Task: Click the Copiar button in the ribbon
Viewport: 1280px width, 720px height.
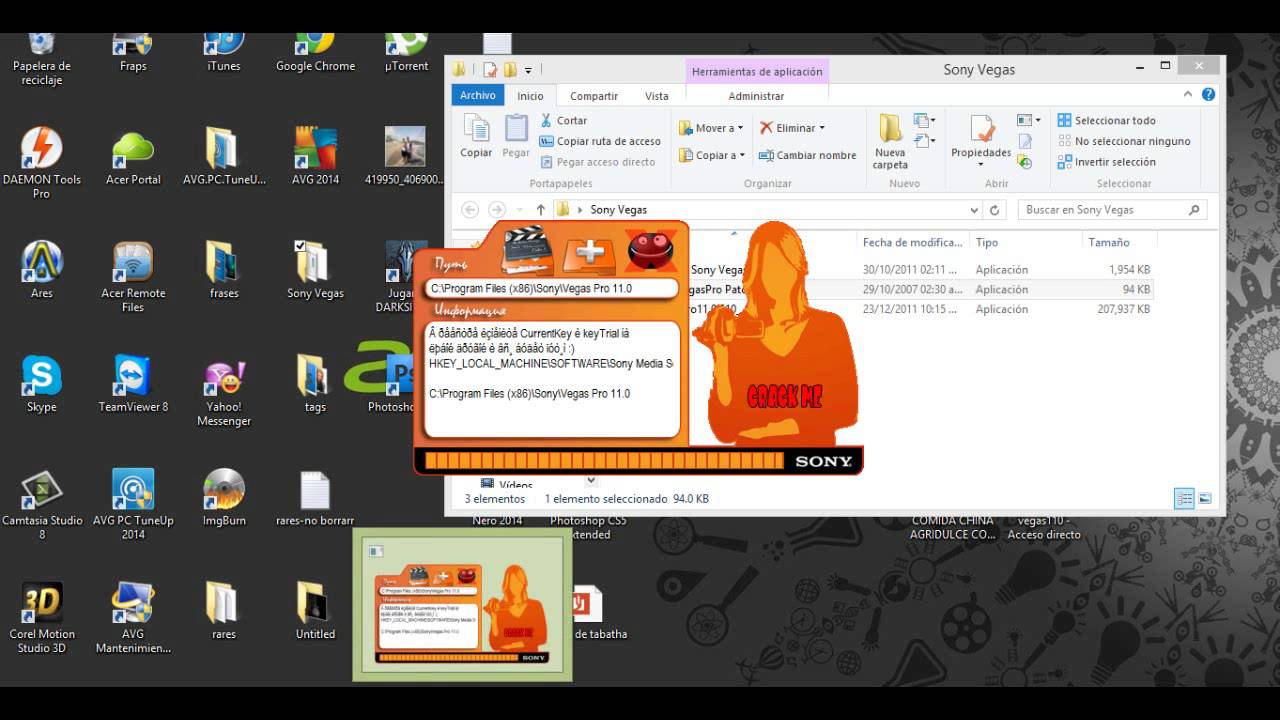Action: point(476,135)
